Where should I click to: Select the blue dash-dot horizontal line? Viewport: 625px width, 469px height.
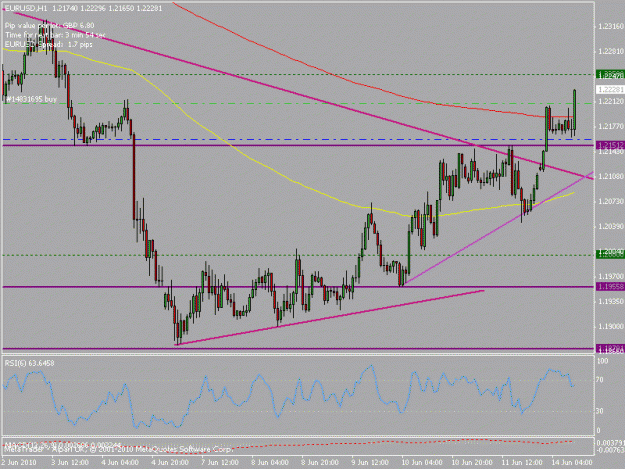tap(299, 139)
